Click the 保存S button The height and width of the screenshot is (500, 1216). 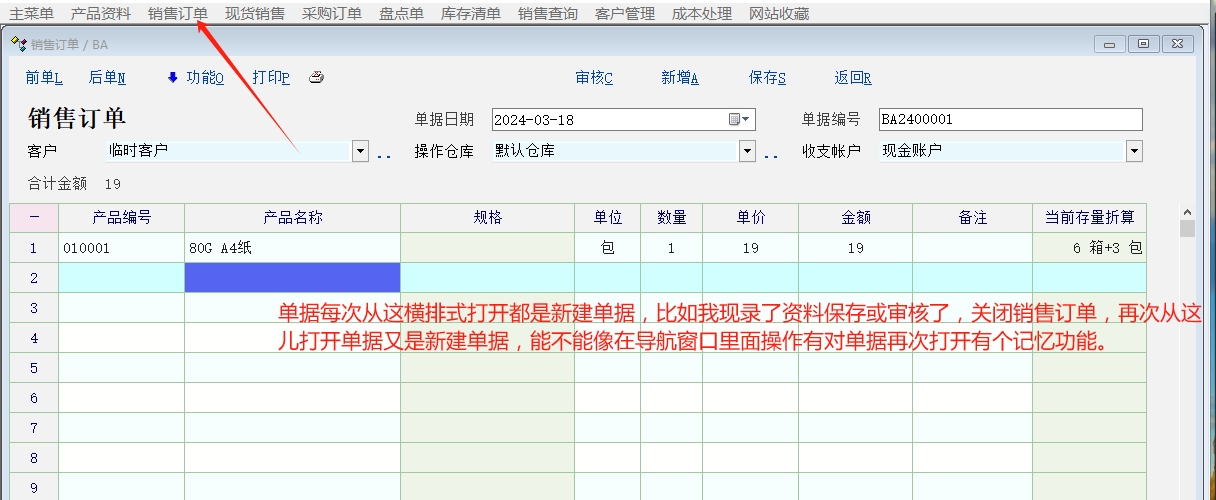coord(767,78)
